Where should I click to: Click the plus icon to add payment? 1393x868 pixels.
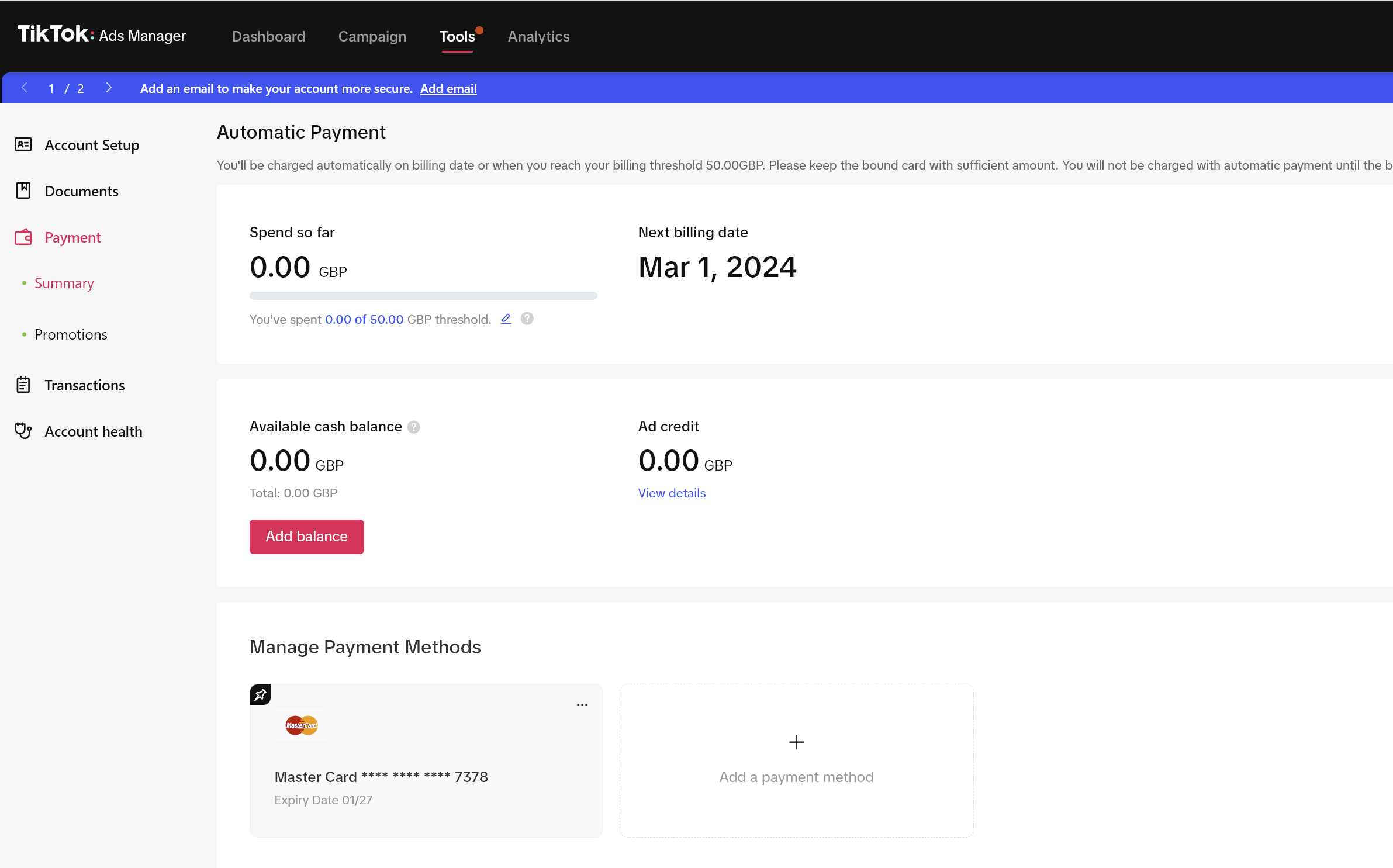point(796,742)
